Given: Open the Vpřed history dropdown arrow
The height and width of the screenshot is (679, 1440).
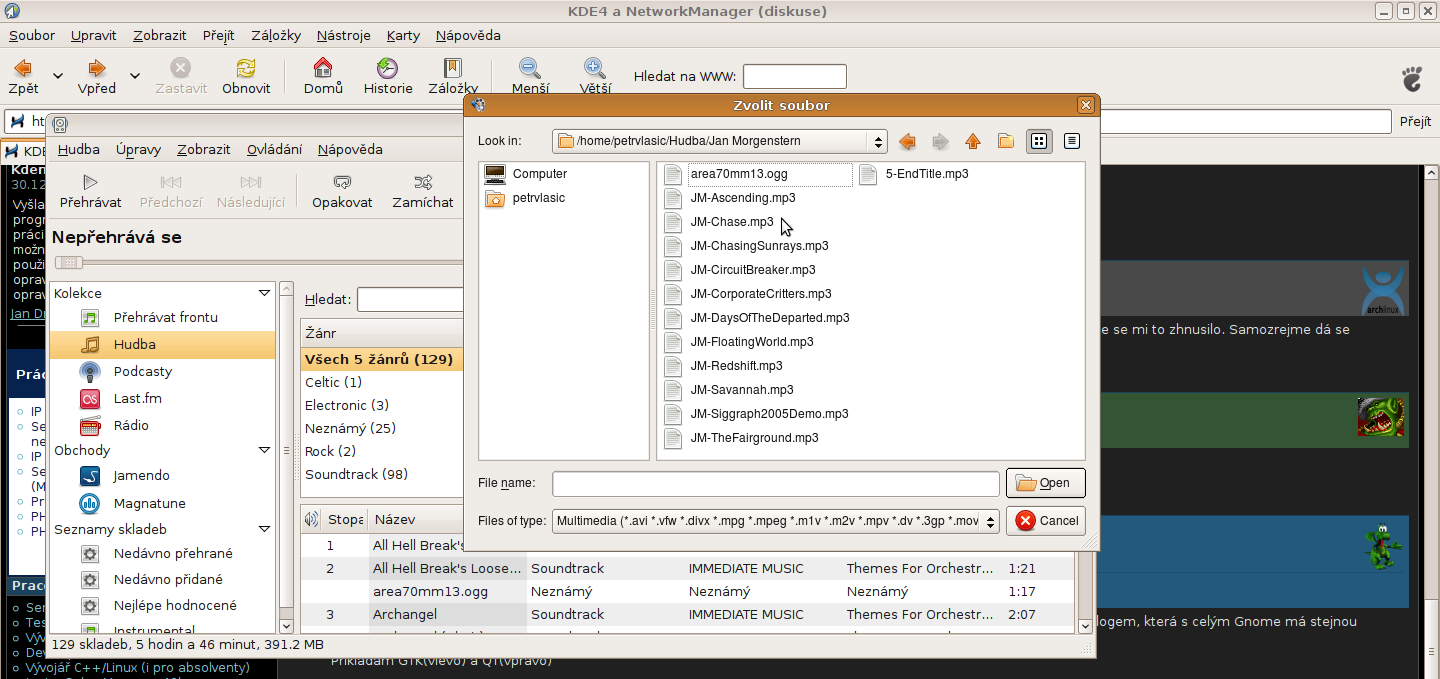Looking at the screenshot, I should [134, 75].
